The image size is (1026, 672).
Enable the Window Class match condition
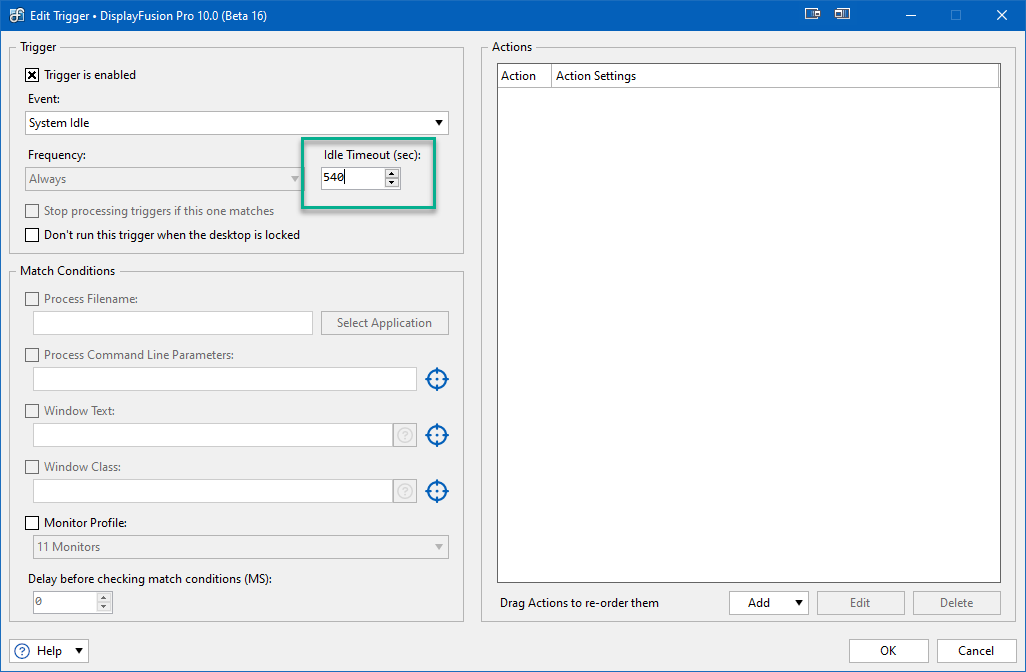point(31,467)
